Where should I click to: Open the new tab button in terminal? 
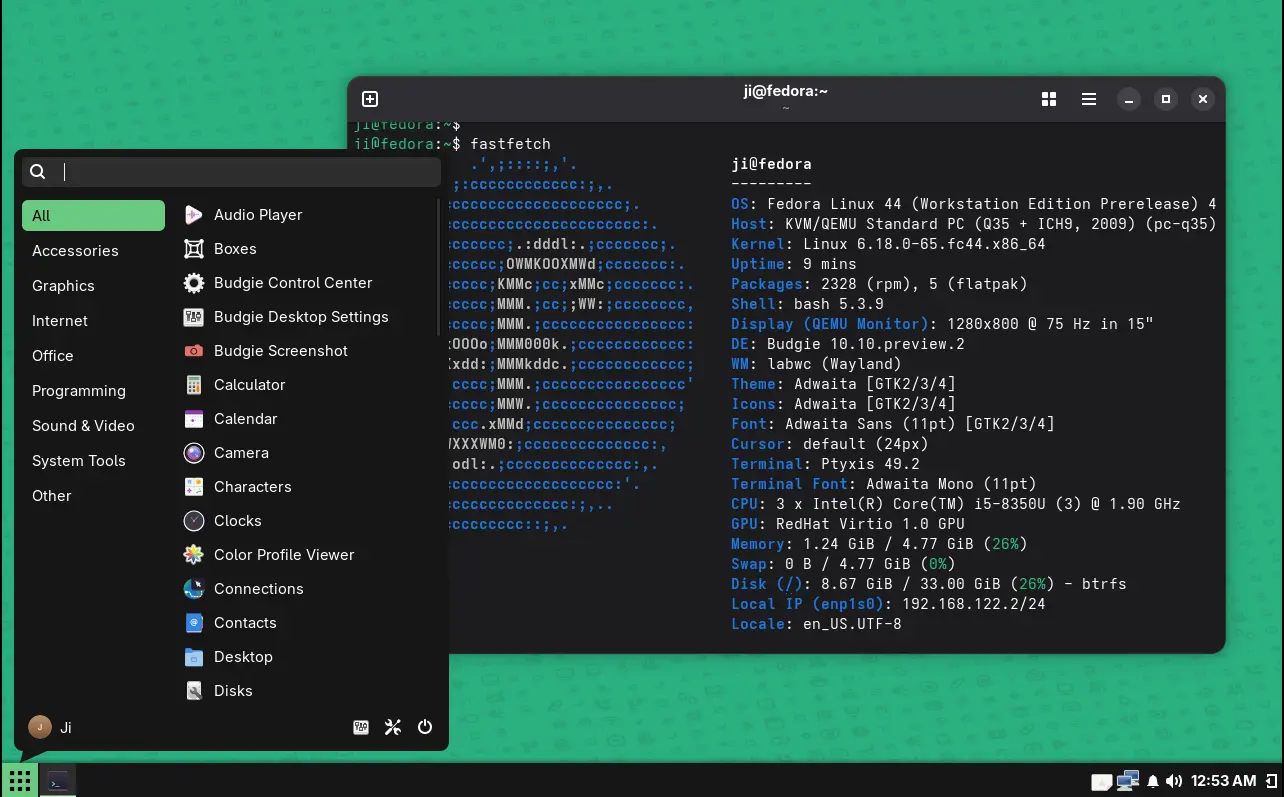(x=370, y=99)
